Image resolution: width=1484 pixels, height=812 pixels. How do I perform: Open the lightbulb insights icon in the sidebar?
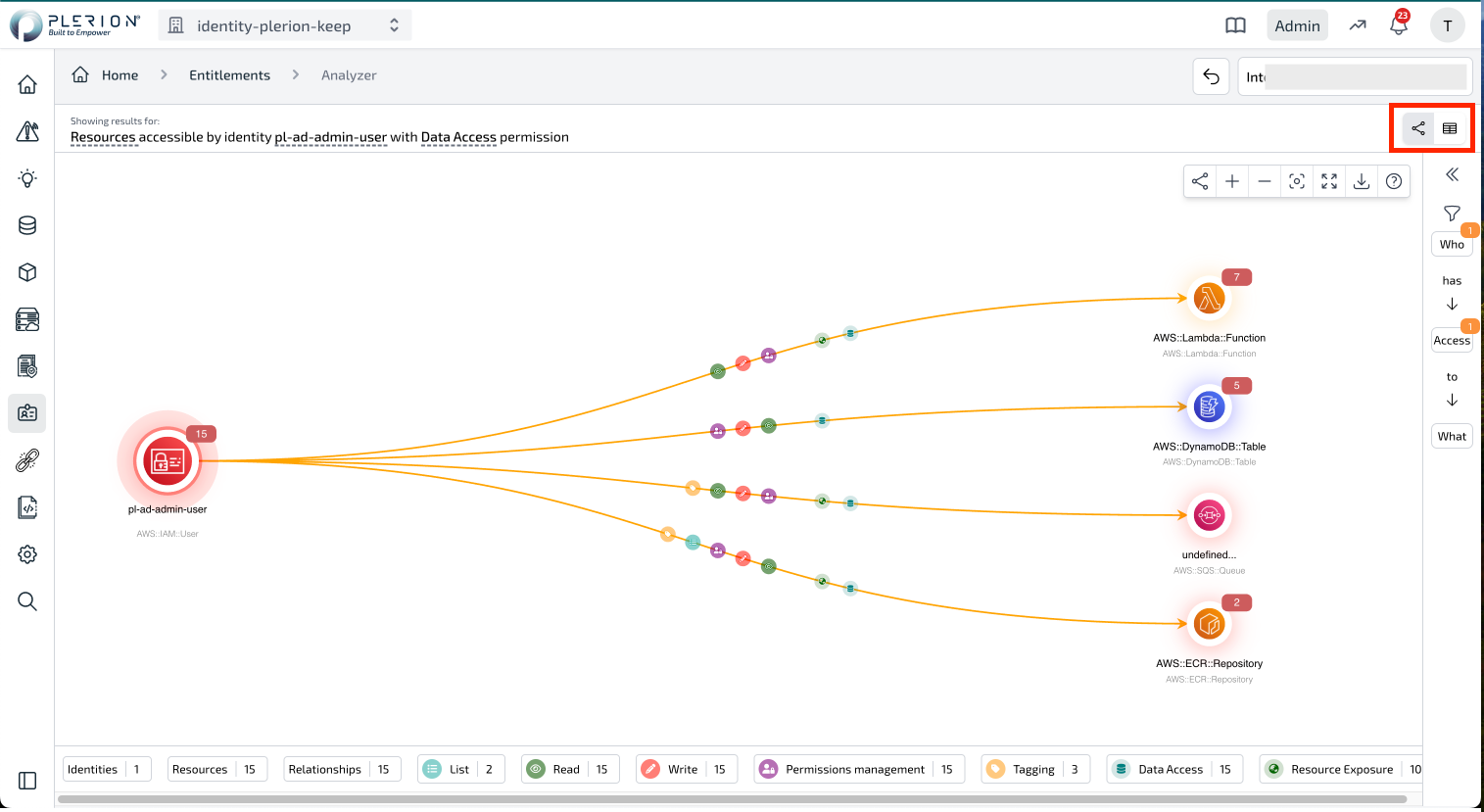[27, 178]
